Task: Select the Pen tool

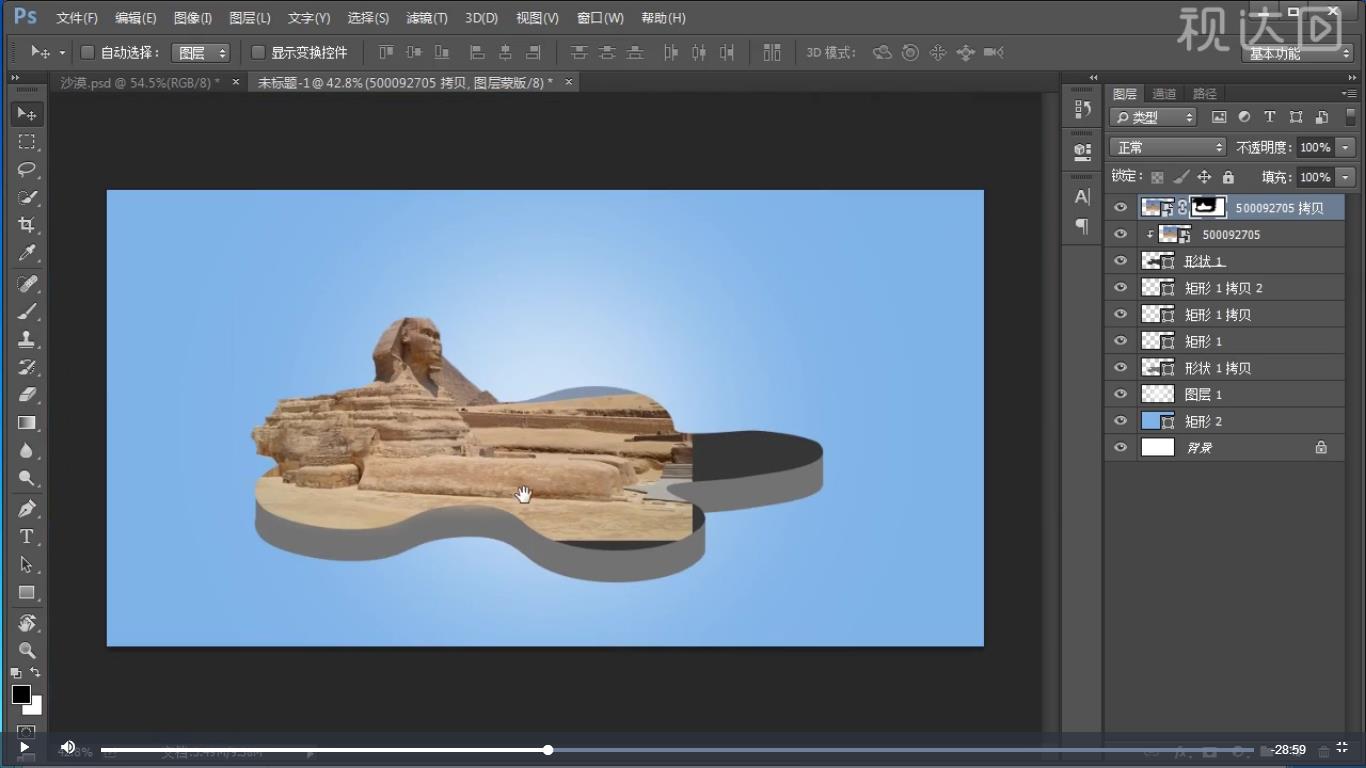Action: 27,508
